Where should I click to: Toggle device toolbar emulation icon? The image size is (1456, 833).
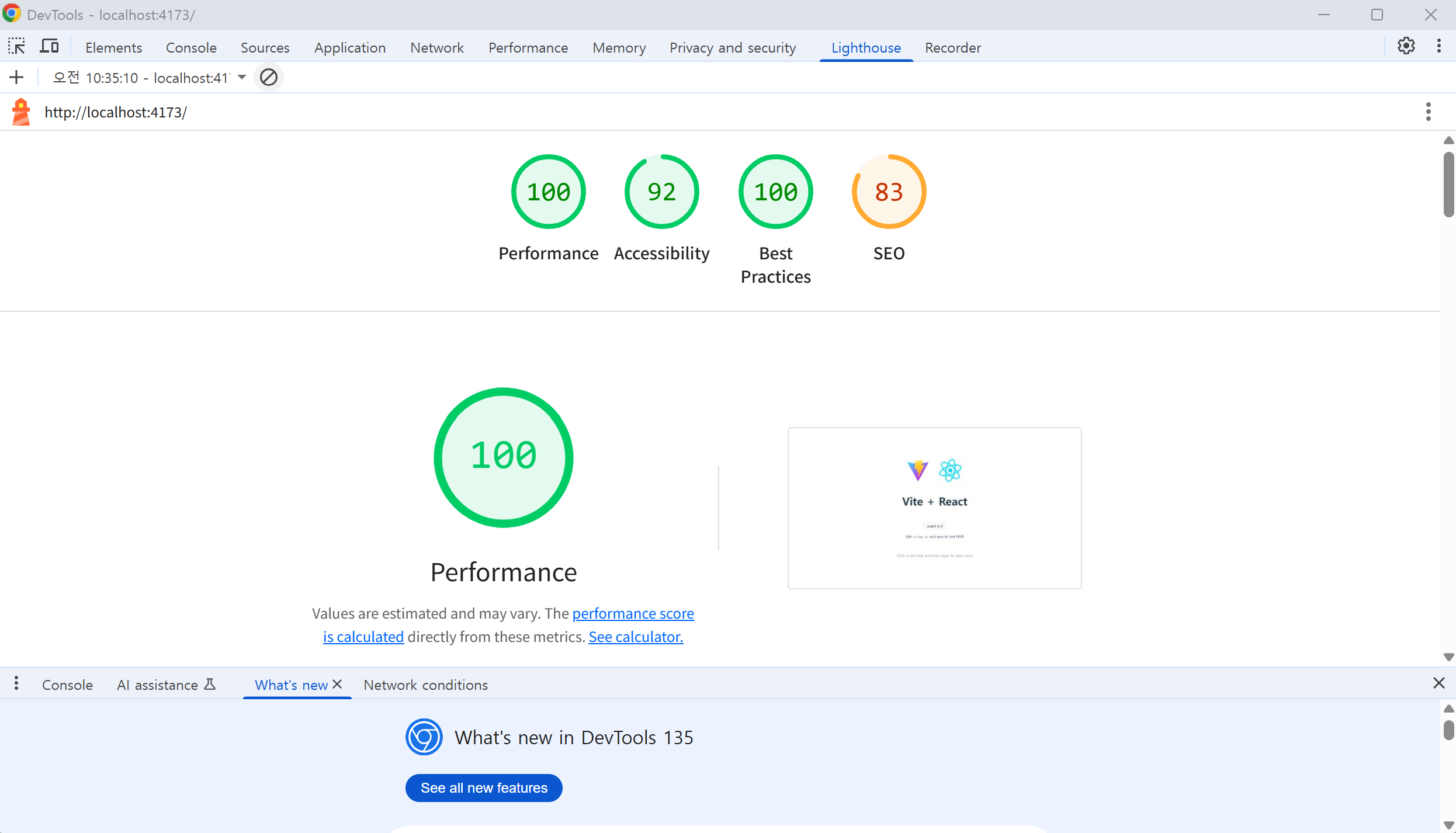point(49,47)
